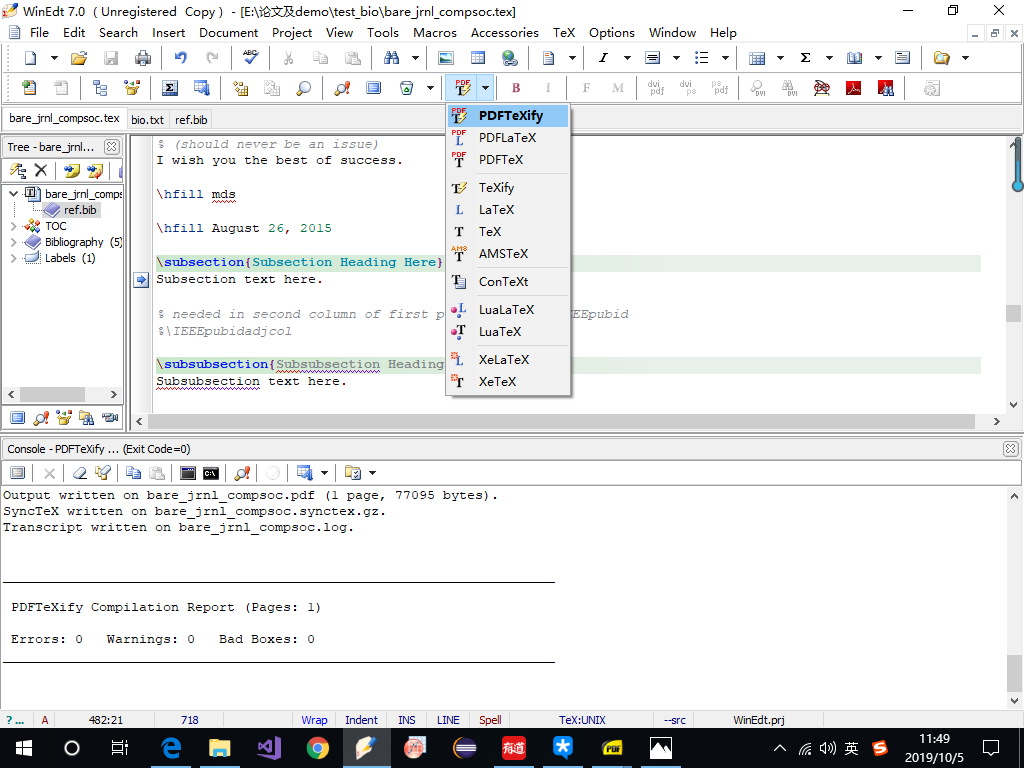Expand the TOC node in tree
The height and width of the screenshot is (768, 1024).
[13, 226]
